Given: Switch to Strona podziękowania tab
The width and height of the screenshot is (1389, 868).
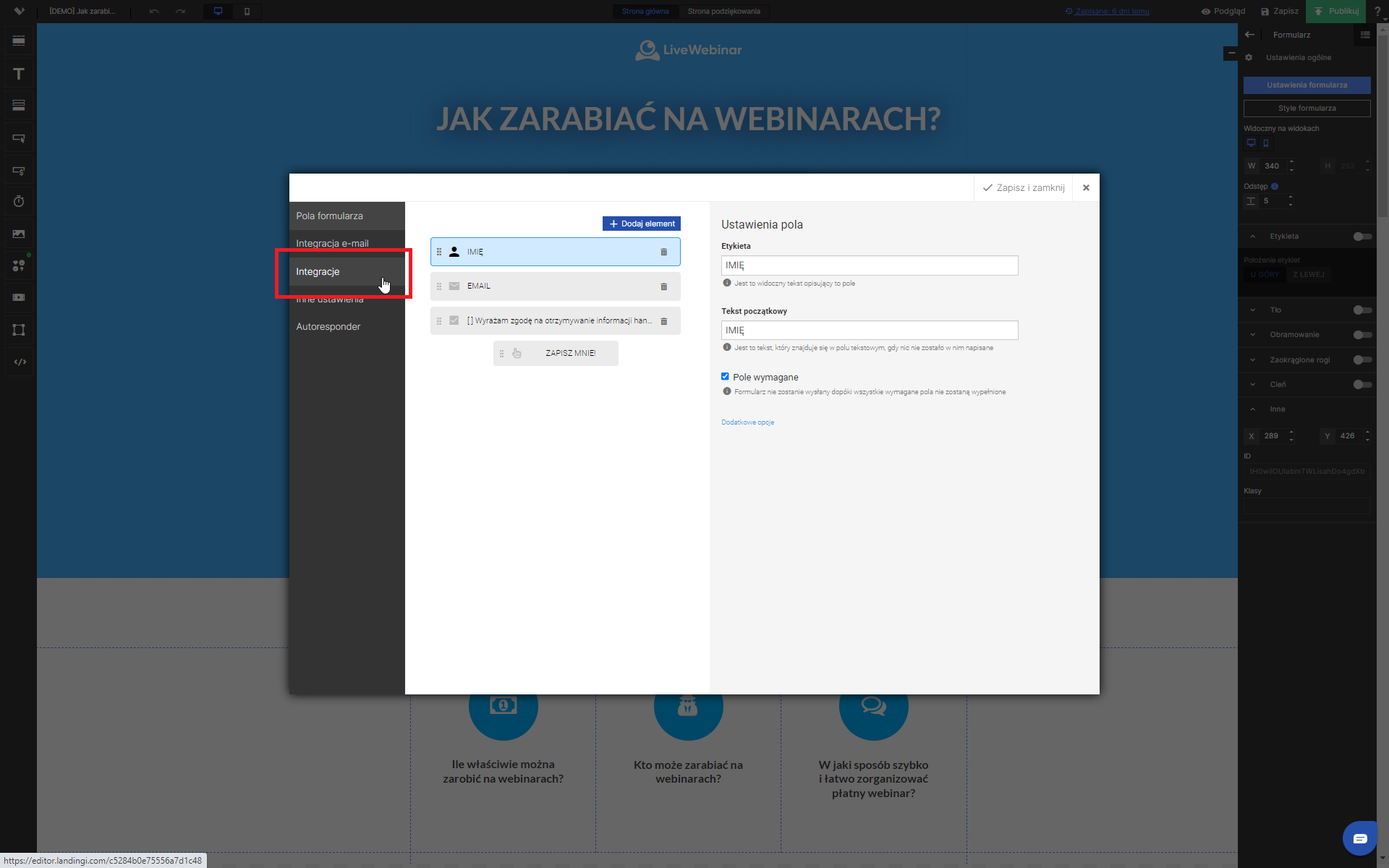Looking at the screenshot, I should pyautogui.click(x=723, y=12).
